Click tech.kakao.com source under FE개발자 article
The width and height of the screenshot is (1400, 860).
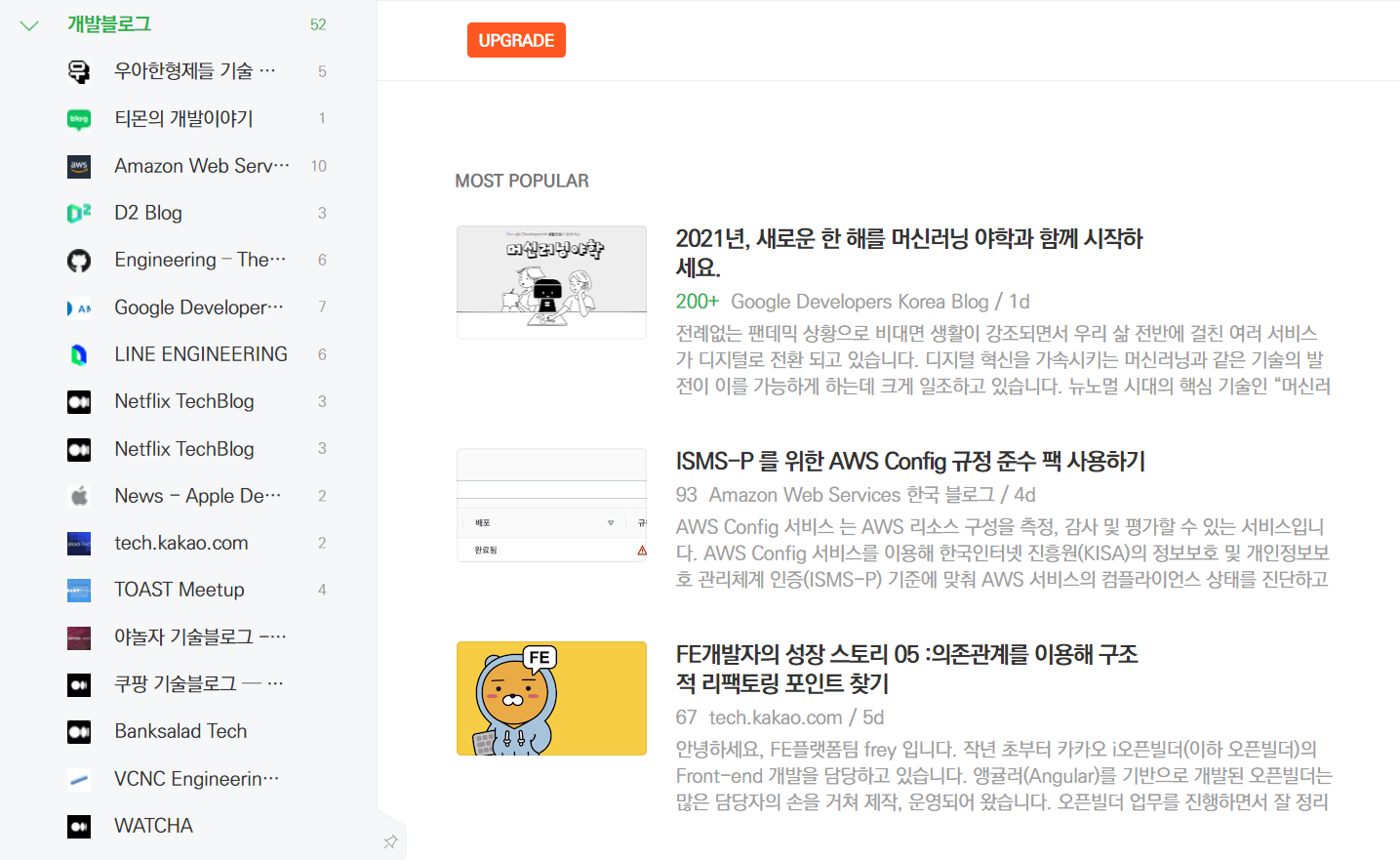tap(776, 717)
